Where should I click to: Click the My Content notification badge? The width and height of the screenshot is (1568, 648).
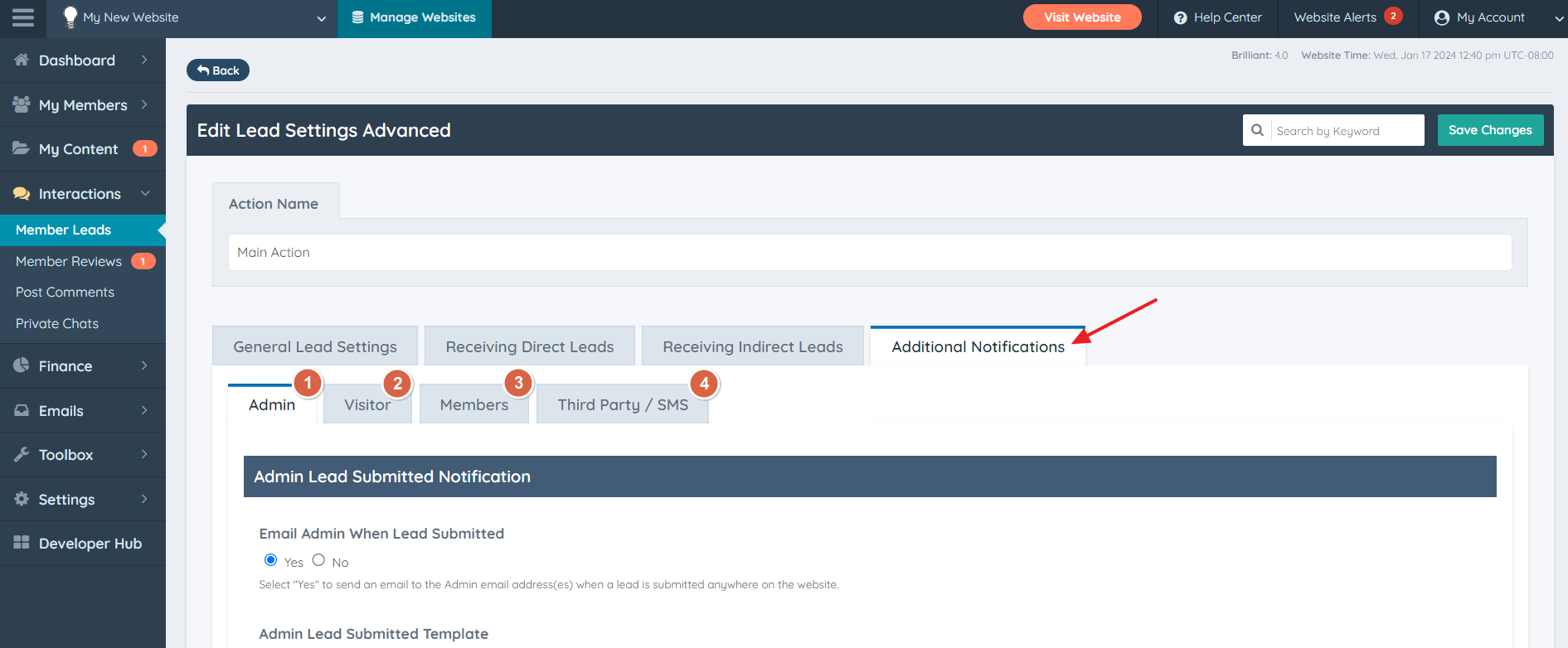145,148
